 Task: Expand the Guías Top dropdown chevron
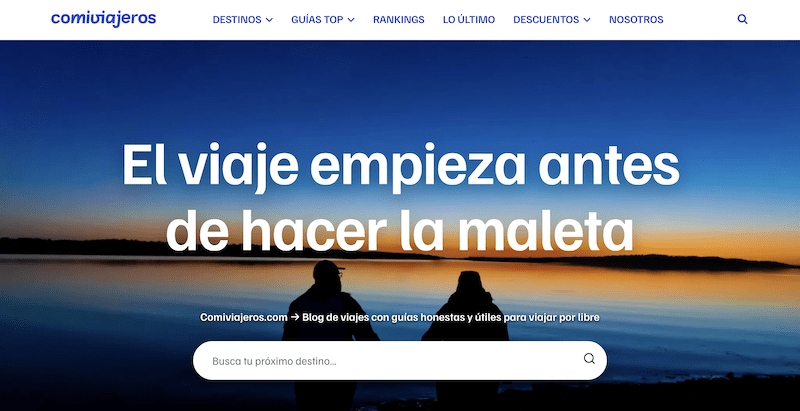pos(351,20)
